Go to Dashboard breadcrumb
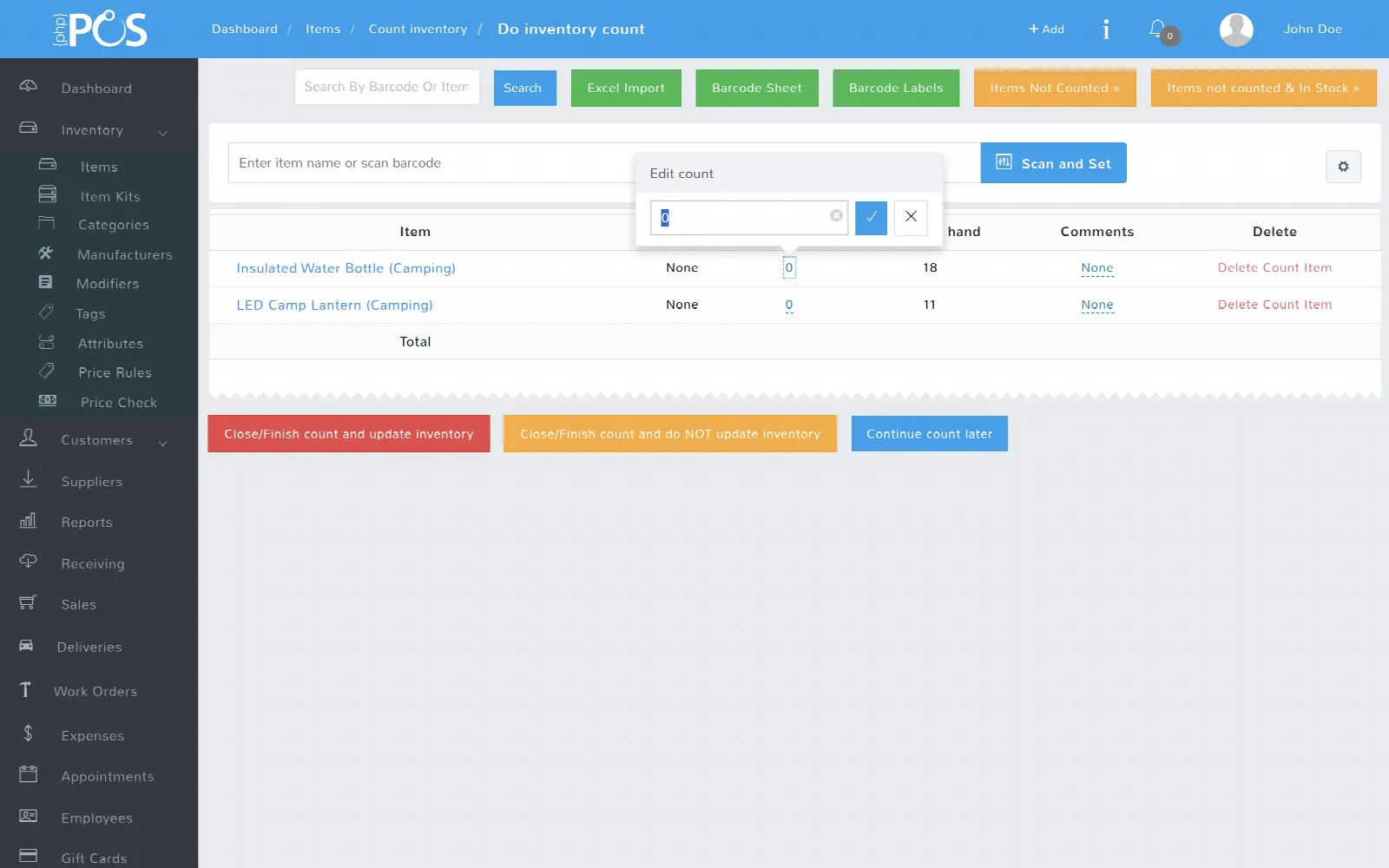The height and width of the screenshot is (868, 1389). click(245, 29)
